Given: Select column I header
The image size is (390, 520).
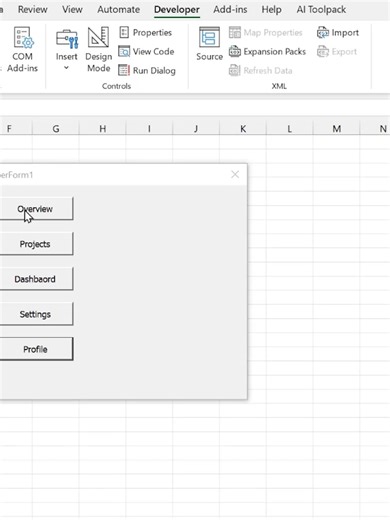Looking at the screenshot, I should pos(149,129).
